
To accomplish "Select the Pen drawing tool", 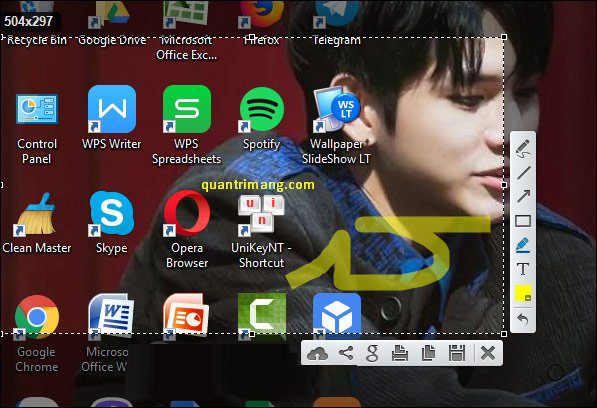I will click(523, 149).
